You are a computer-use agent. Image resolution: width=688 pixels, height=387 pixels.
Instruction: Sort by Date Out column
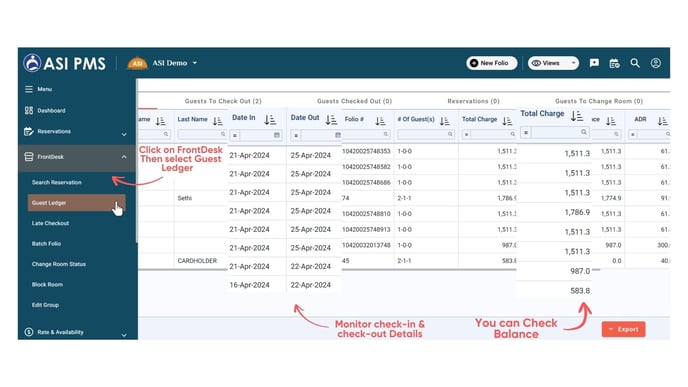[331, 119]
